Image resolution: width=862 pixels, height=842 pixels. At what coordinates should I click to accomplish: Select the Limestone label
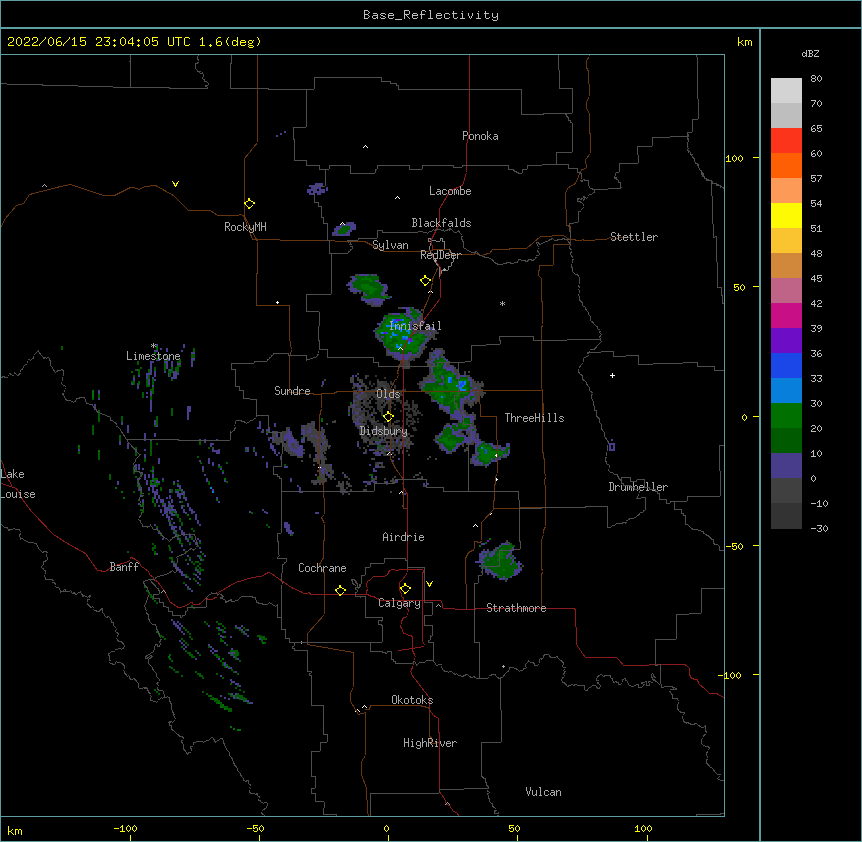pyautogui.click(x=153, y=356)
